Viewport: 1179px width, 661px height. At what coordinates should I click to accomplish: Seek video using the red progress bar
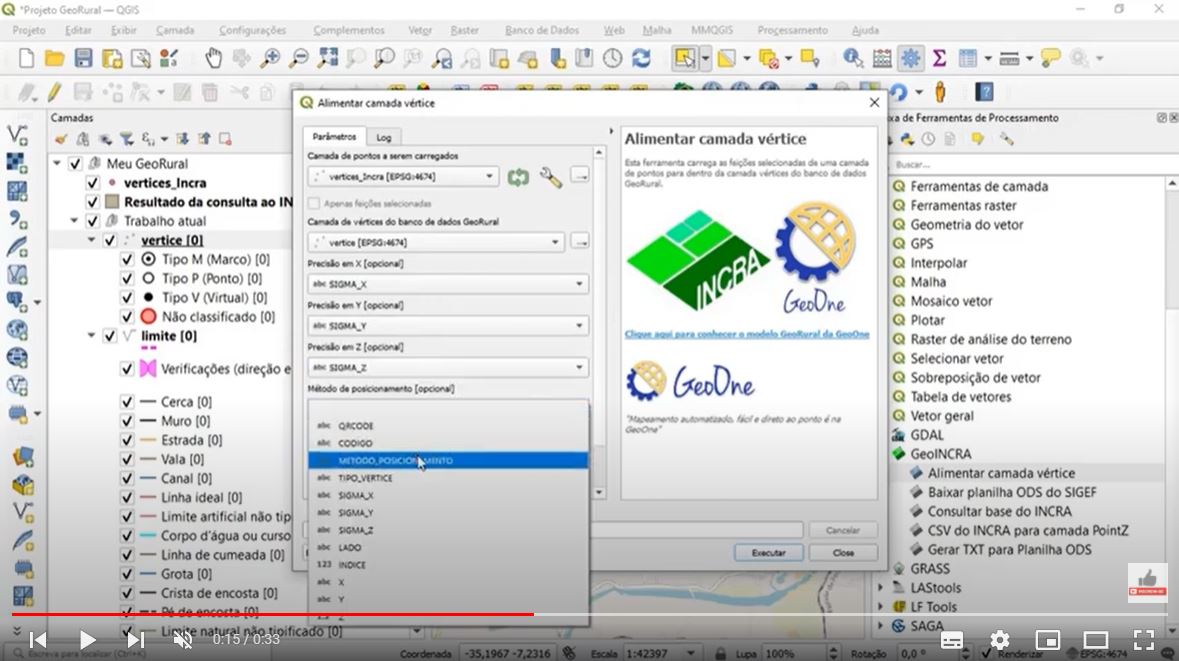(x=273, y=614)
